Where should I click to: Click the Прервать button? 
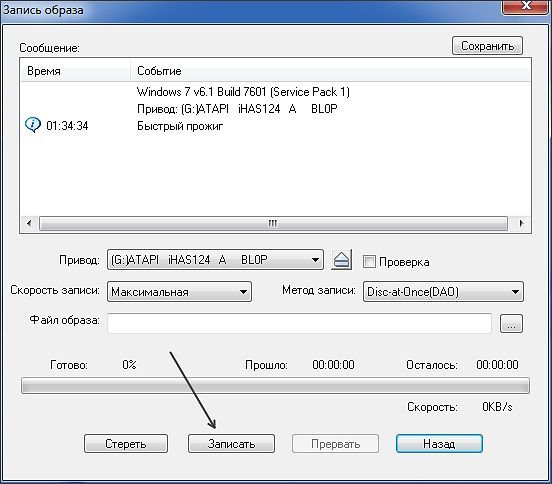[x=335, y=444]
